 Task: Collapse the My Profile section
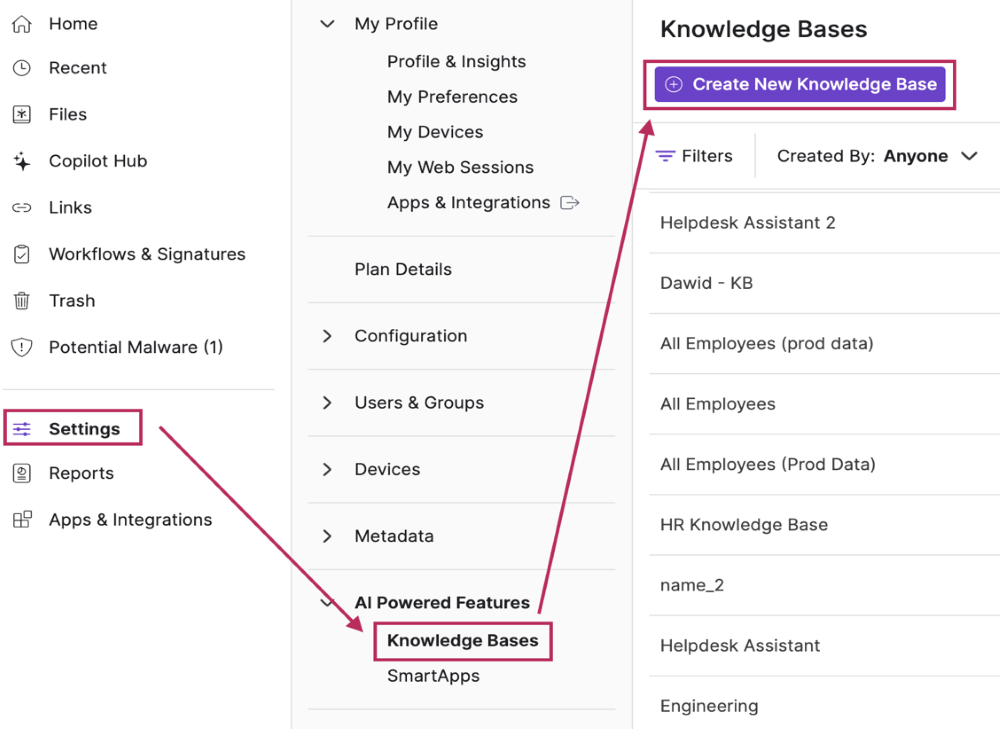pos(326,23)
